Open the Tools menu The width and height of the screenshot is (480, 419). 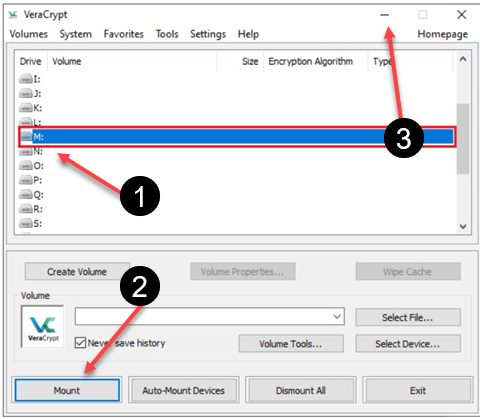[x=167, y=34]
